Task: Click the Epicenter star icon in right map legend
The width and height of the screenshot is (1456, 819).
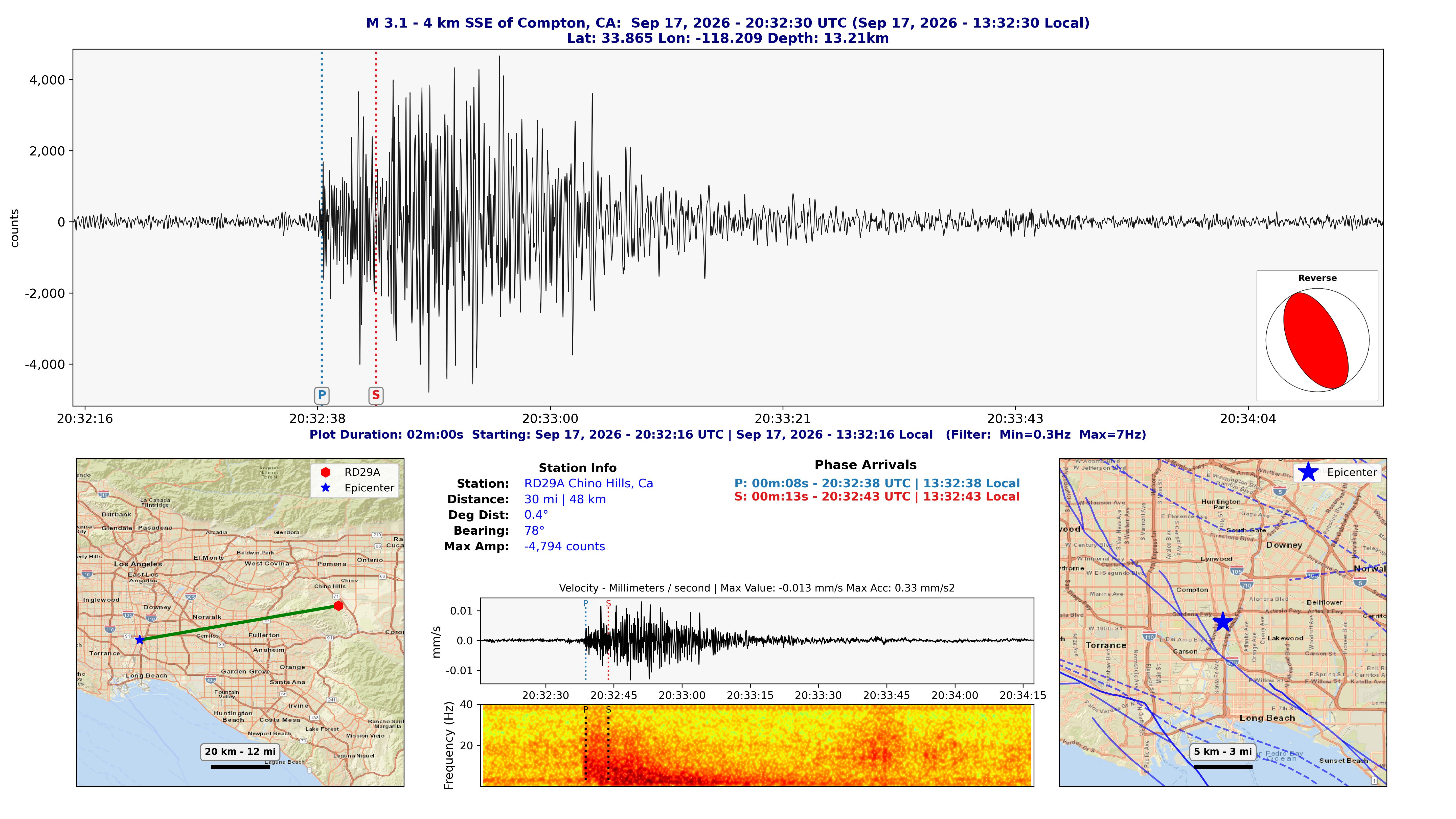Action: (1308, 472)
